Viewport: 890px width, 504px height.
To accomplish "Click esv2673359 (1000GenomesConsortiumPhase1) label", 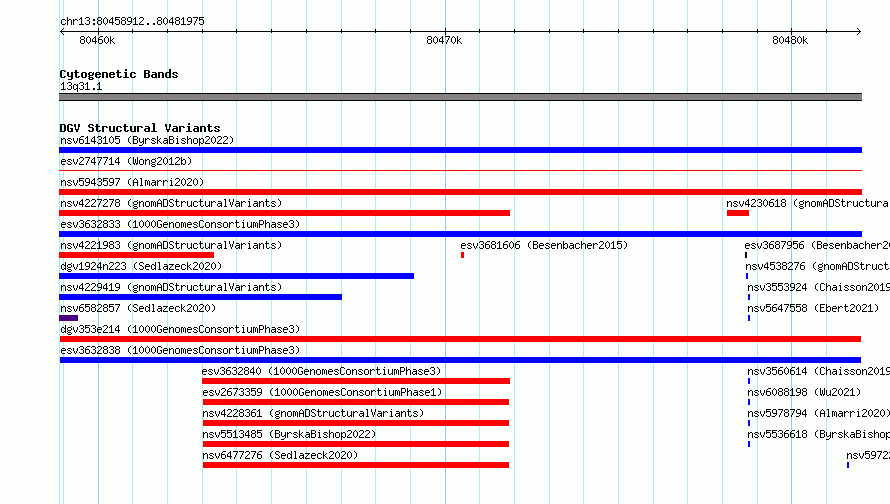I will tap(322, 392).
